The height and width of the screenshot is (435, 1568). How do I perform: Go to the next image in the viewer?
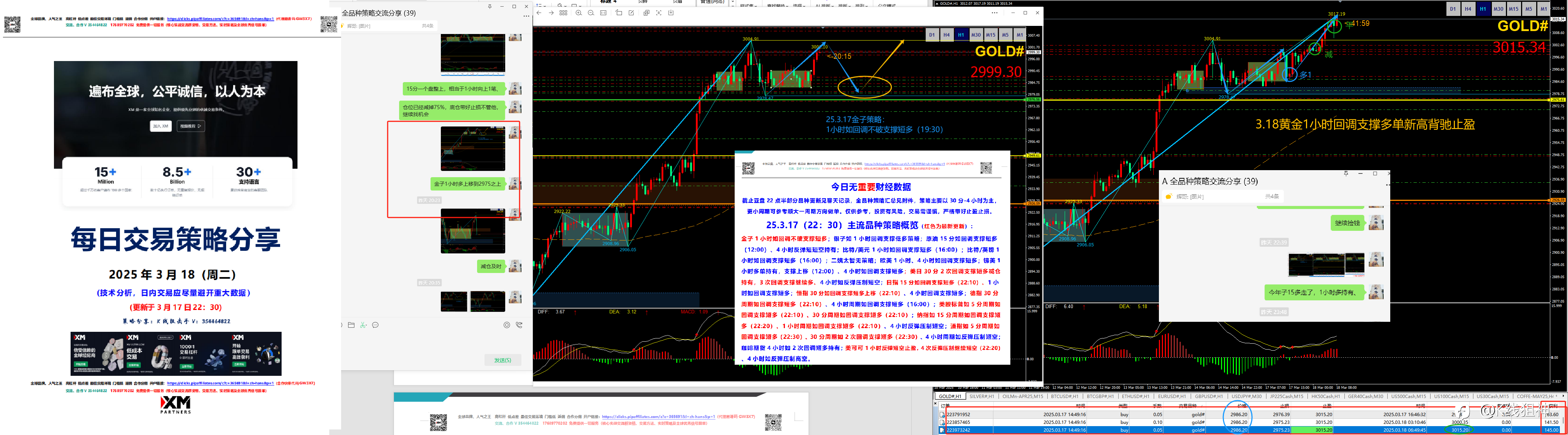coord(551,13)
